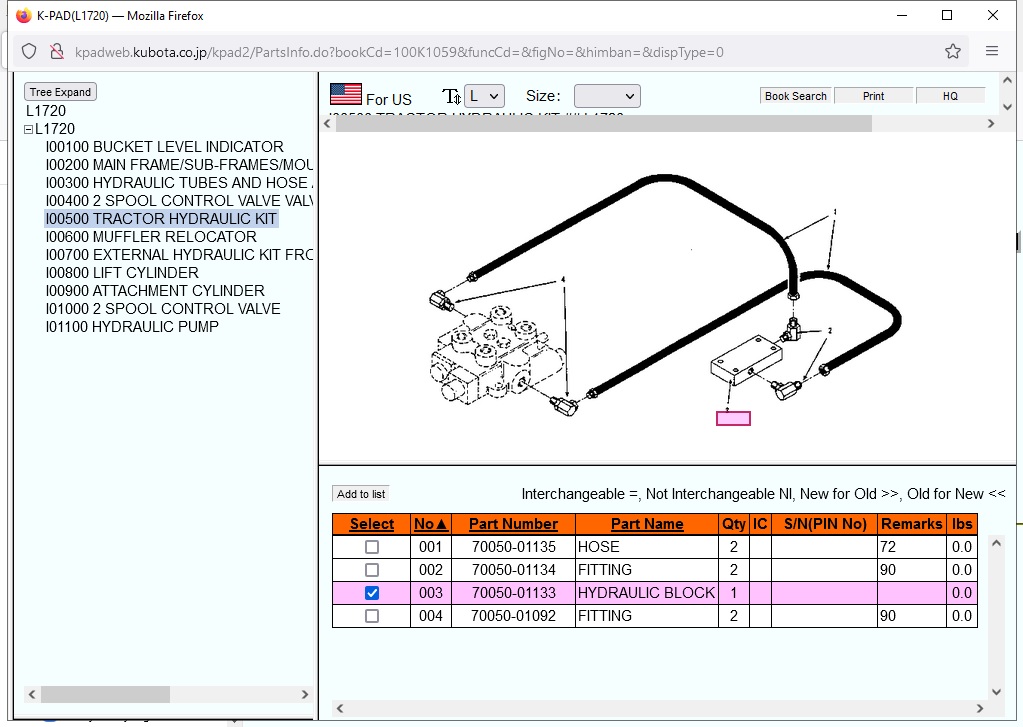
Task: Click the header frame scroll down arrow
Action: pos(1007,107)
